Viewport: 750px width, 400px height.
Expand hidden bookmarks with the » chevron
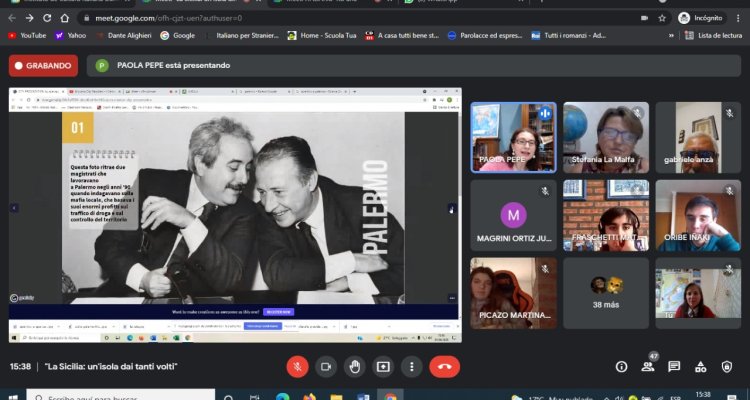point(672,35)
